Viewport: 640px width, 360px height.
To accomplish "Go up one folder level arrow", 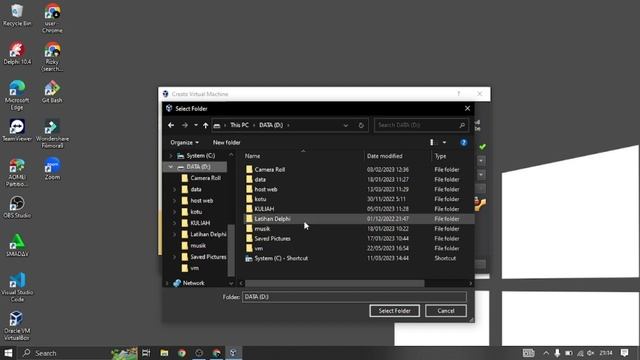I will [205, 125].
